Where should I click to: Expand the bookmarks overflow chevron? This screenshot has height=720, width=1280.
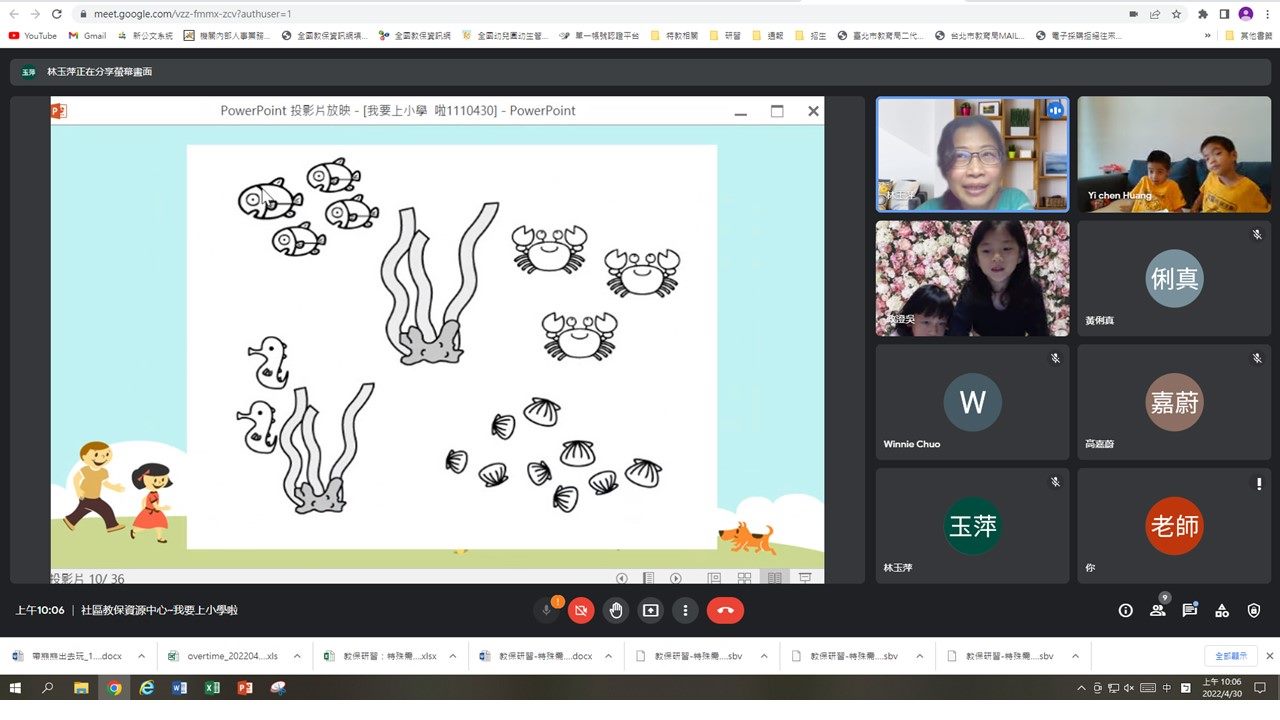click(x=1207, y=35)
